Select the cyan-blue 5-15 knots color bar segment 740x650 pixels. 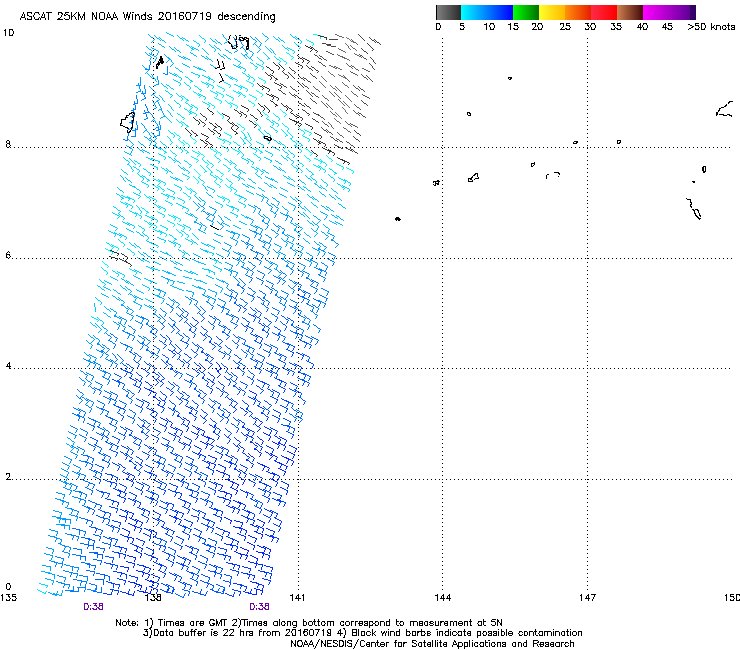tap(487, 12)
